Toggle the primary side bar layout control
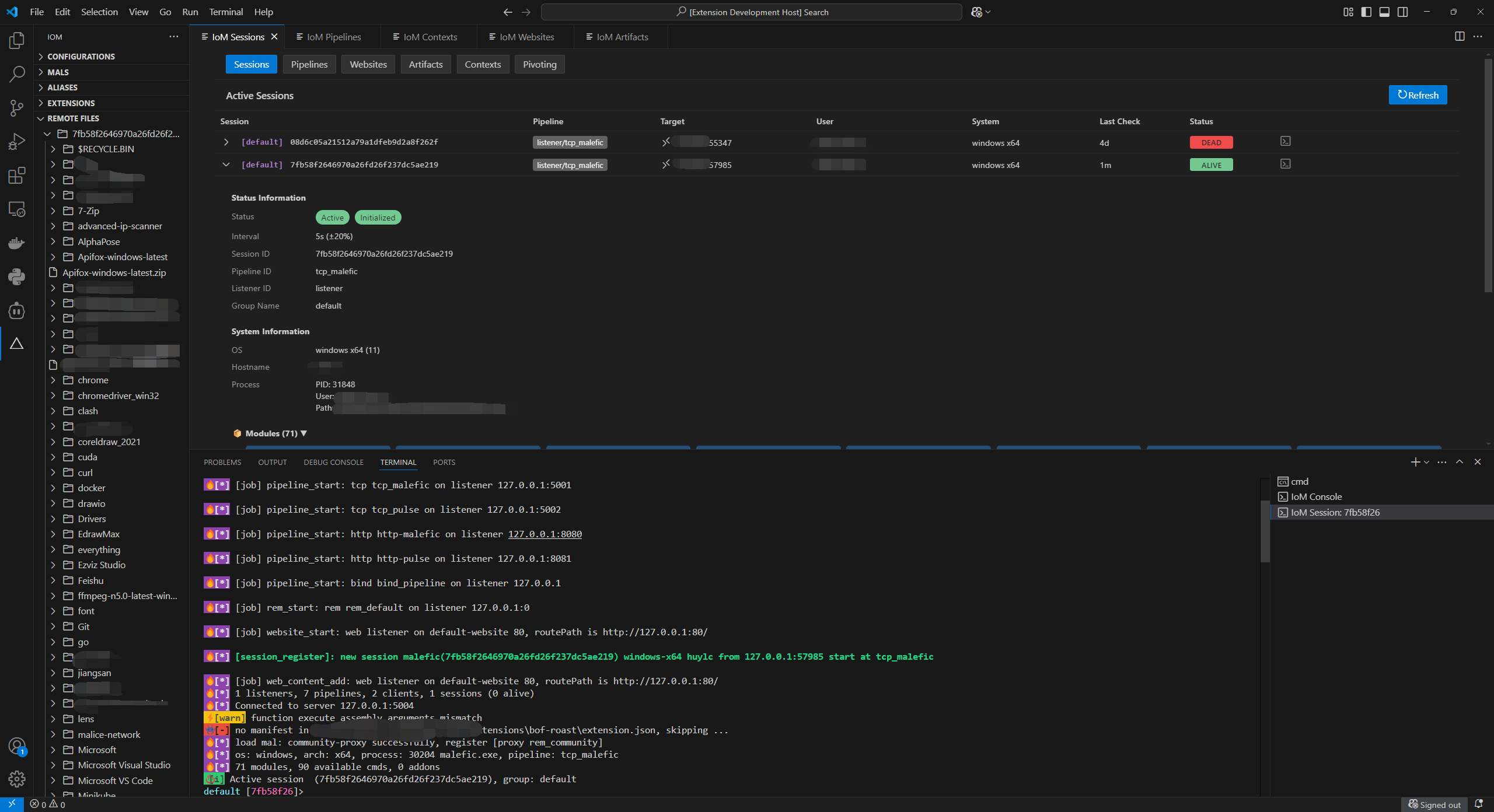 [1366, 12]
